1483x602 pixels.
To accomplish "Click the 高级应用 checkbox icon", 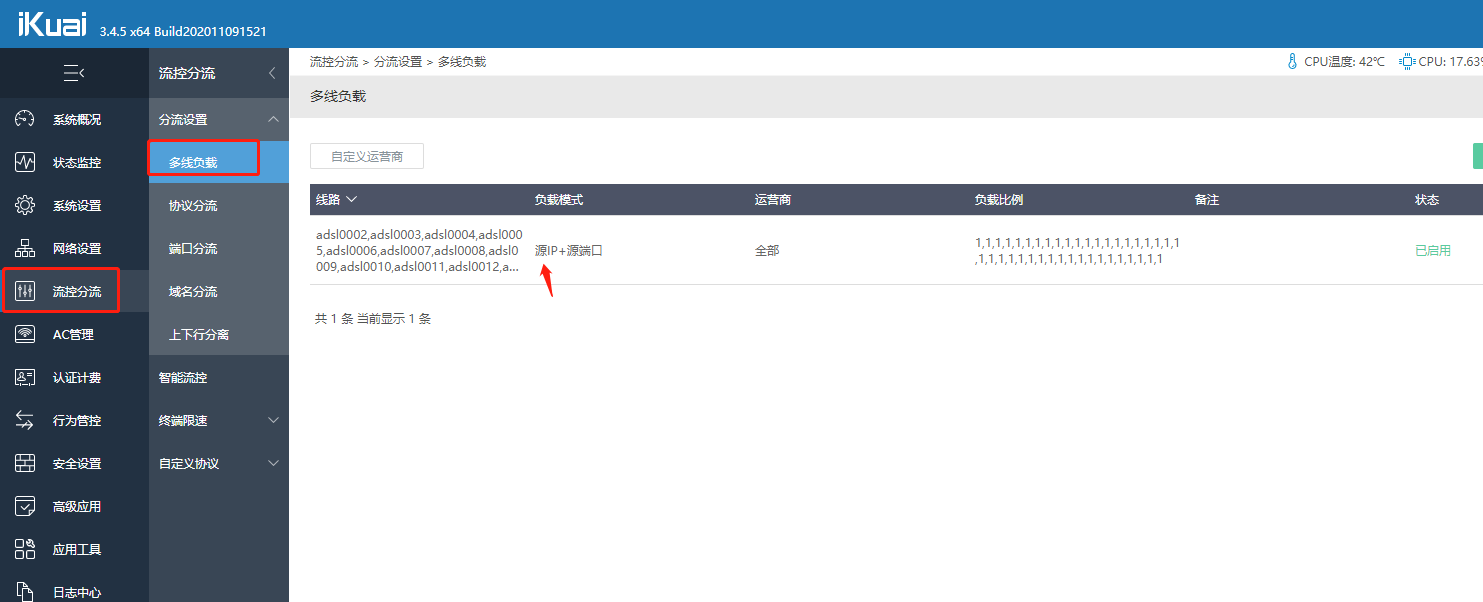I will click(25, 506).
